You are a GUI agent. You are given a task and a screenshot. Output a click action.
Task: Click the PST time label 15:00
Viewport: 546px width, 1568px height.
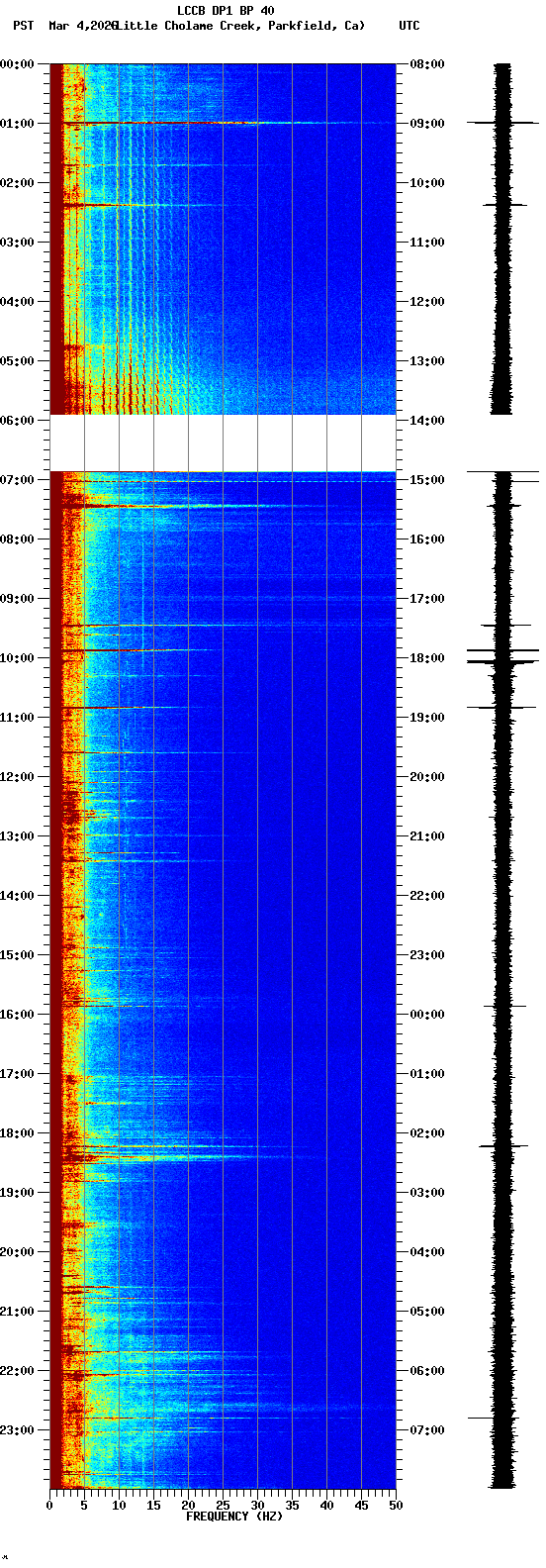click(17, 955)
